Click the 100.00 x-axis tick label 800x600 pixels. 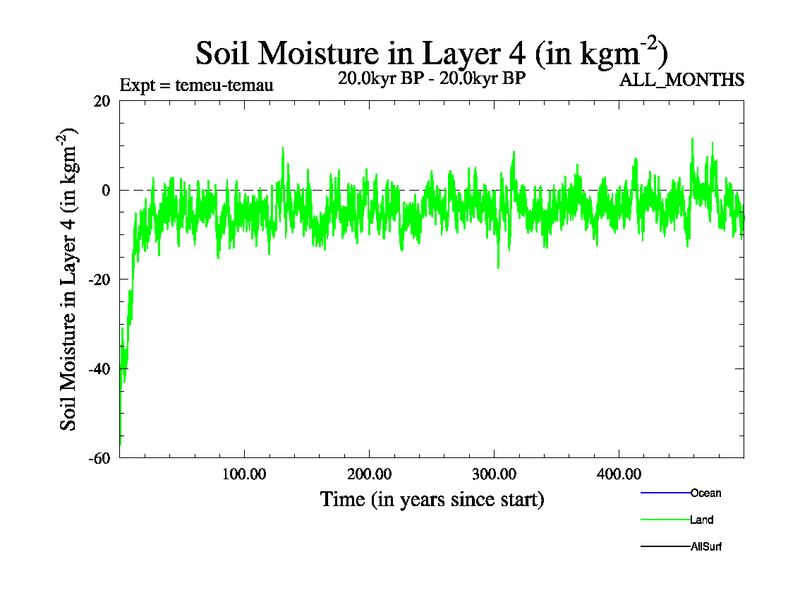click(244, 473)
